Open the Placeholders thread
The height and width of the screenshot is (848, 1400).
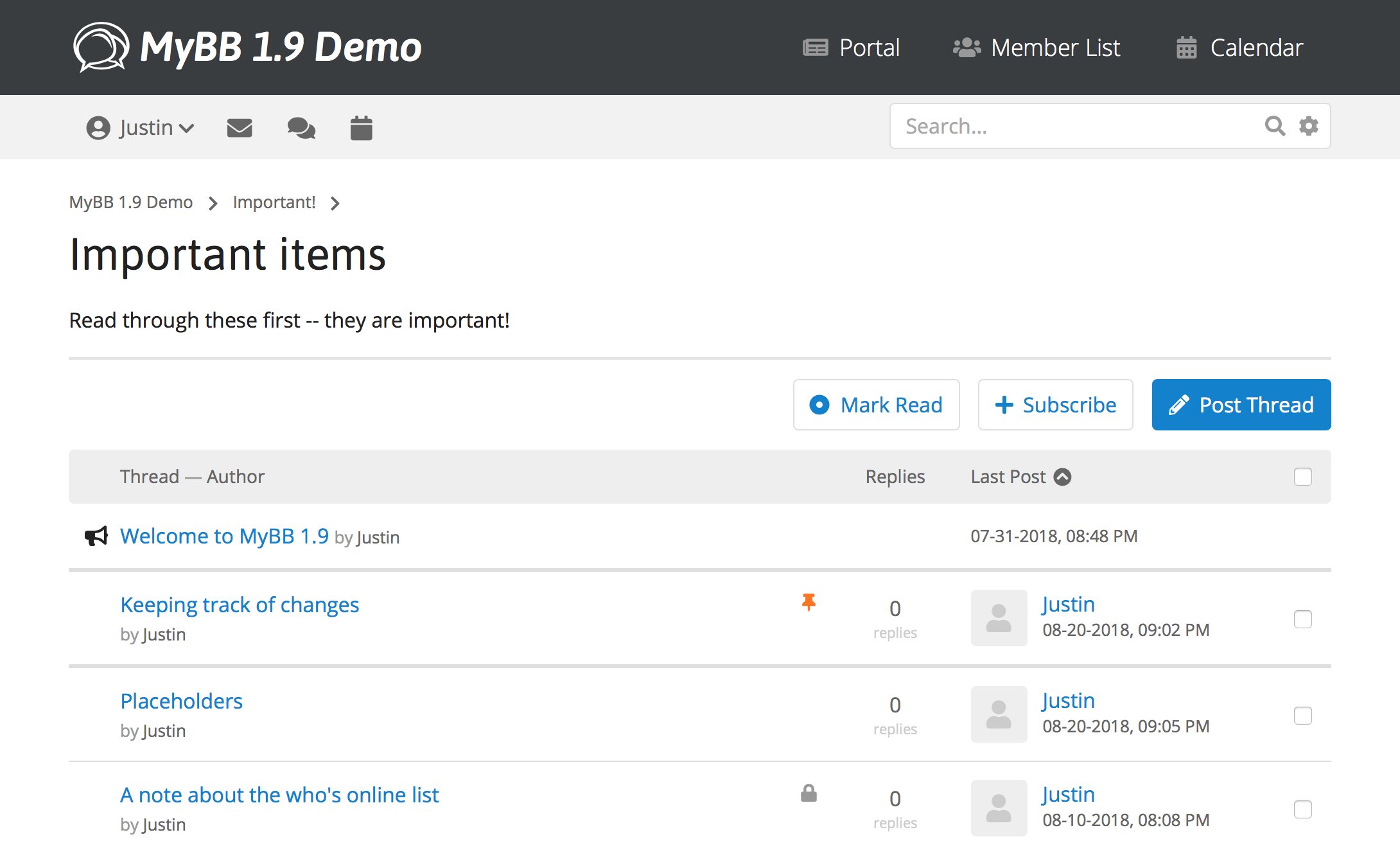point(182,701)
